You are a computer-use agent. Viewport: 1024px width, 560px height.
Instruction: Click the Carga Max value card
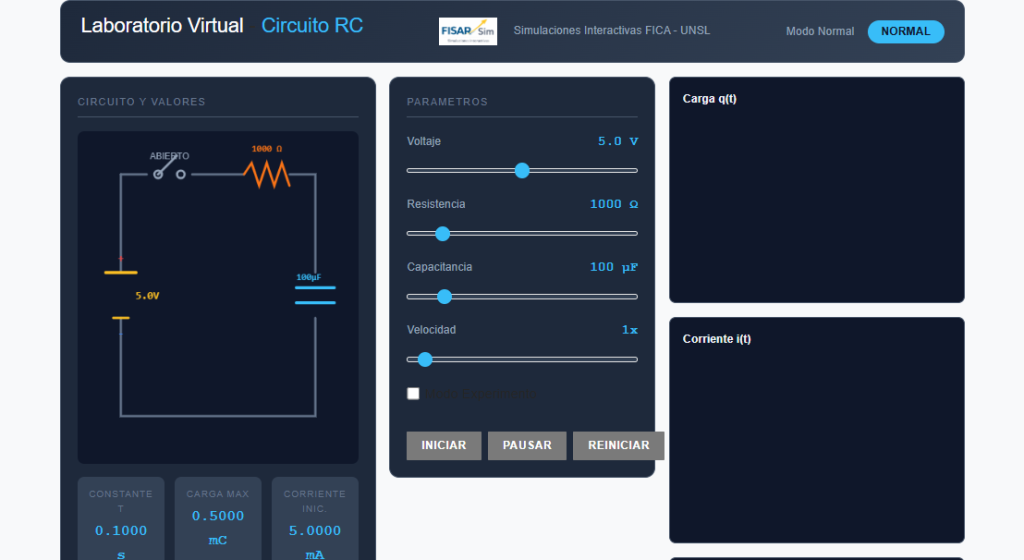218,520
